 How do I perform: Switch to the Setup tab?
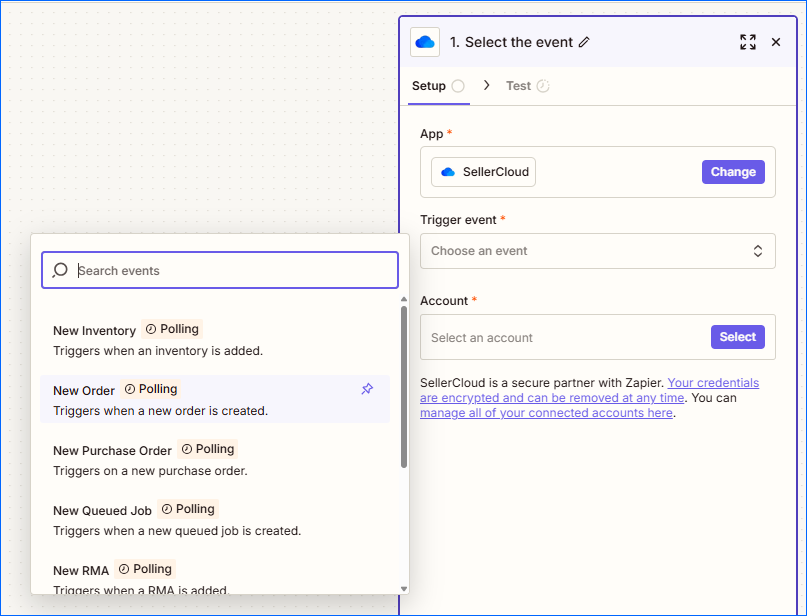(x=429, y=86)
